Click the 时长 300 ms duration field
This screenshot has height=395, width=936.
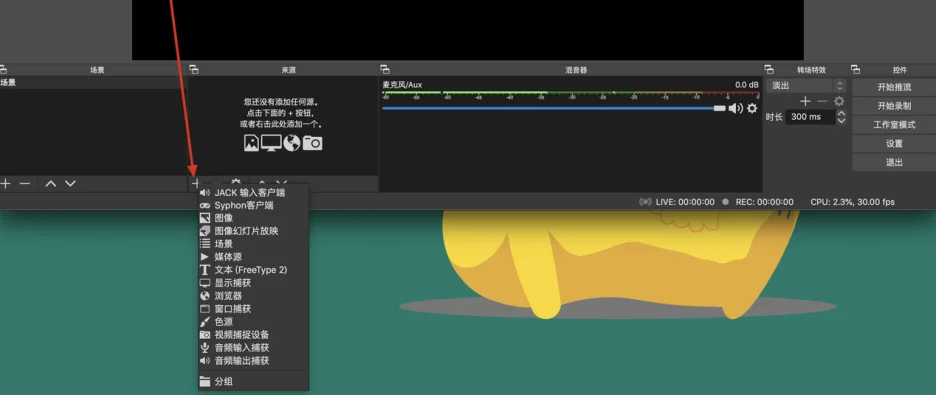click(811, 117)
